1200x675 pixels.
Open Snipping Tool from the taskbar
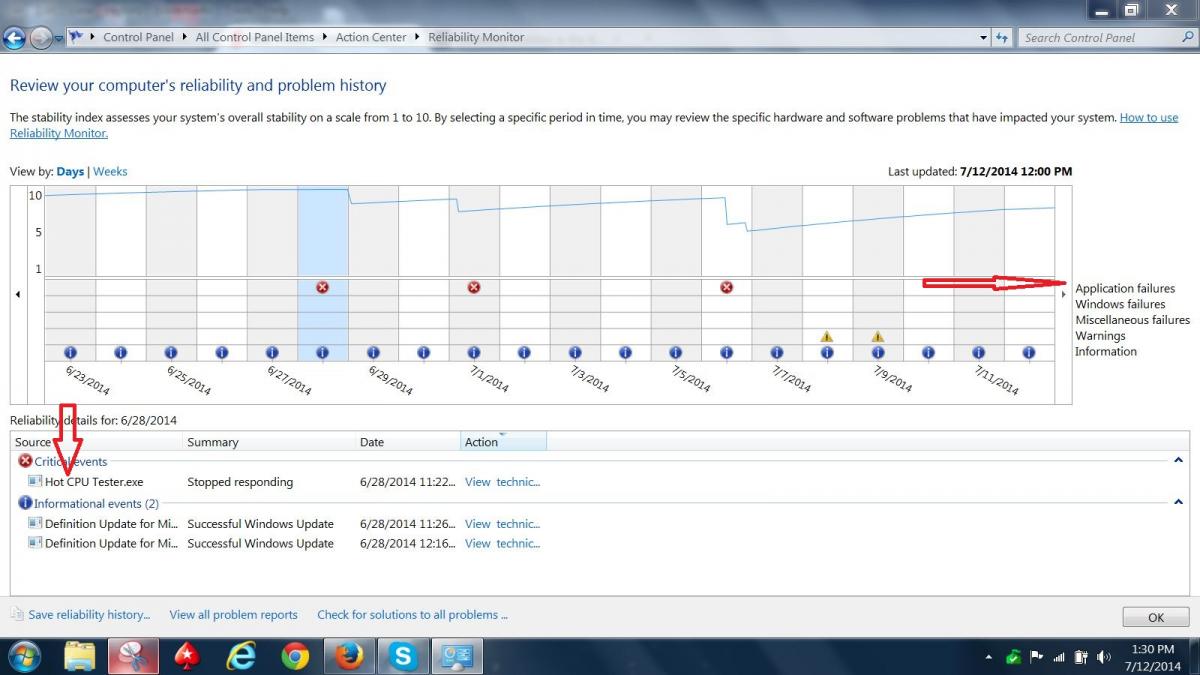point(133,656)
